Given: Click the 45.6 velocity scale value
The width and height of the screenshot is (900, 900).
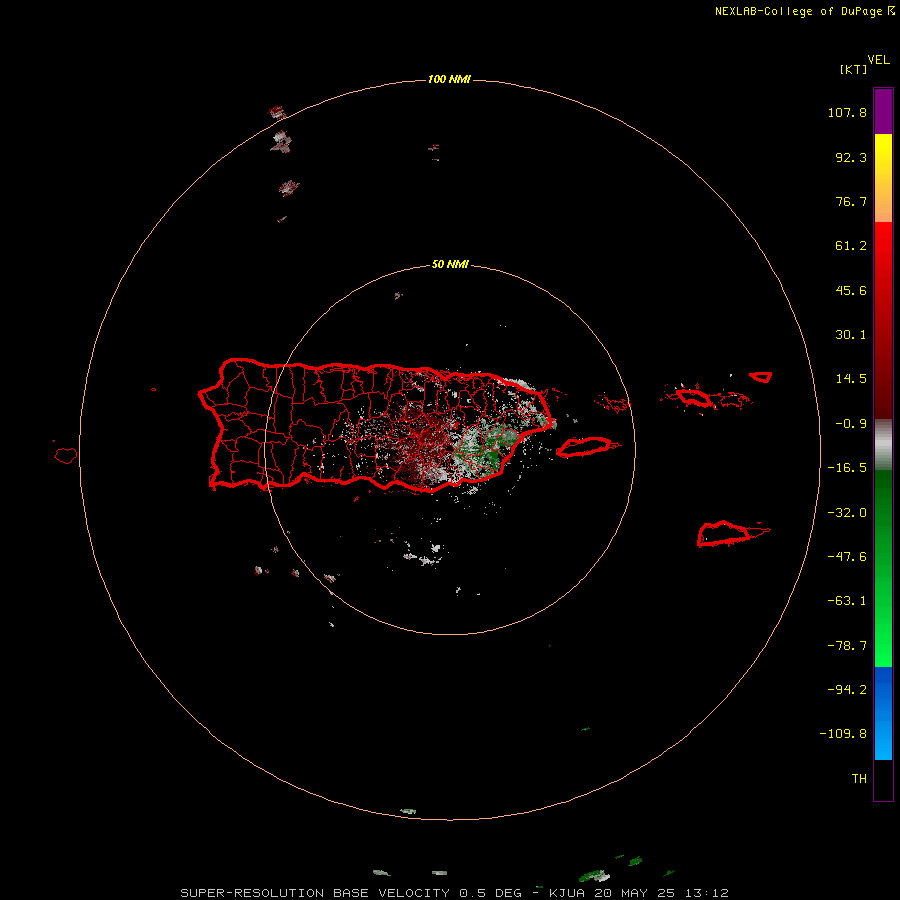Looking at the screenshot, I should pos(851,290).
